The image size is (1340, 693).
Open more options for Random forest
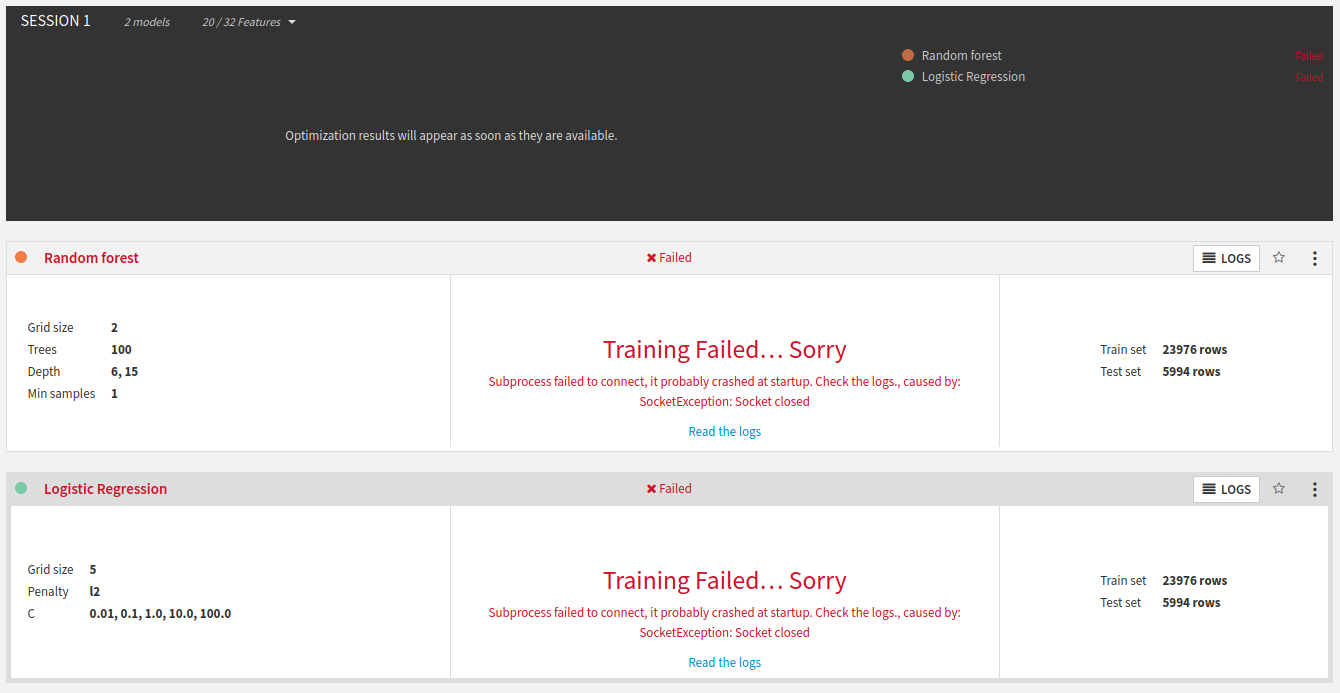[x=1315, y=258]
